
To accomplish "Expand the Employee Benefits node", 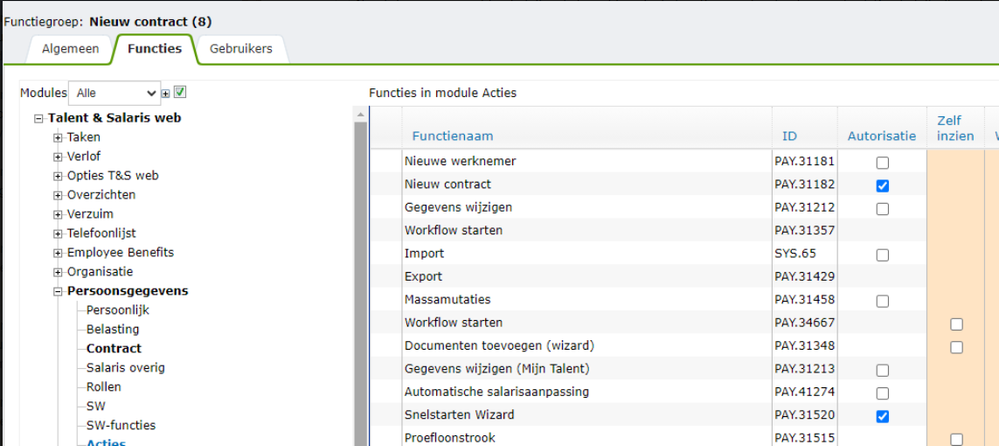I will tap(58, 253).
